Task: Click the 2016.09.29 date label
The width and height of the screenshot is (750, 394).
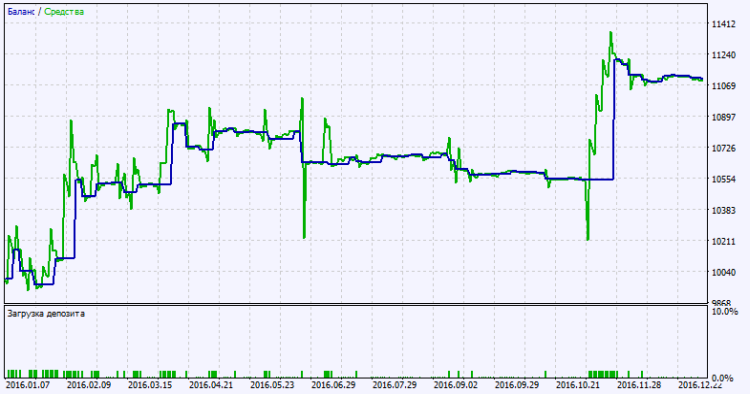Action: coord(518,385)
